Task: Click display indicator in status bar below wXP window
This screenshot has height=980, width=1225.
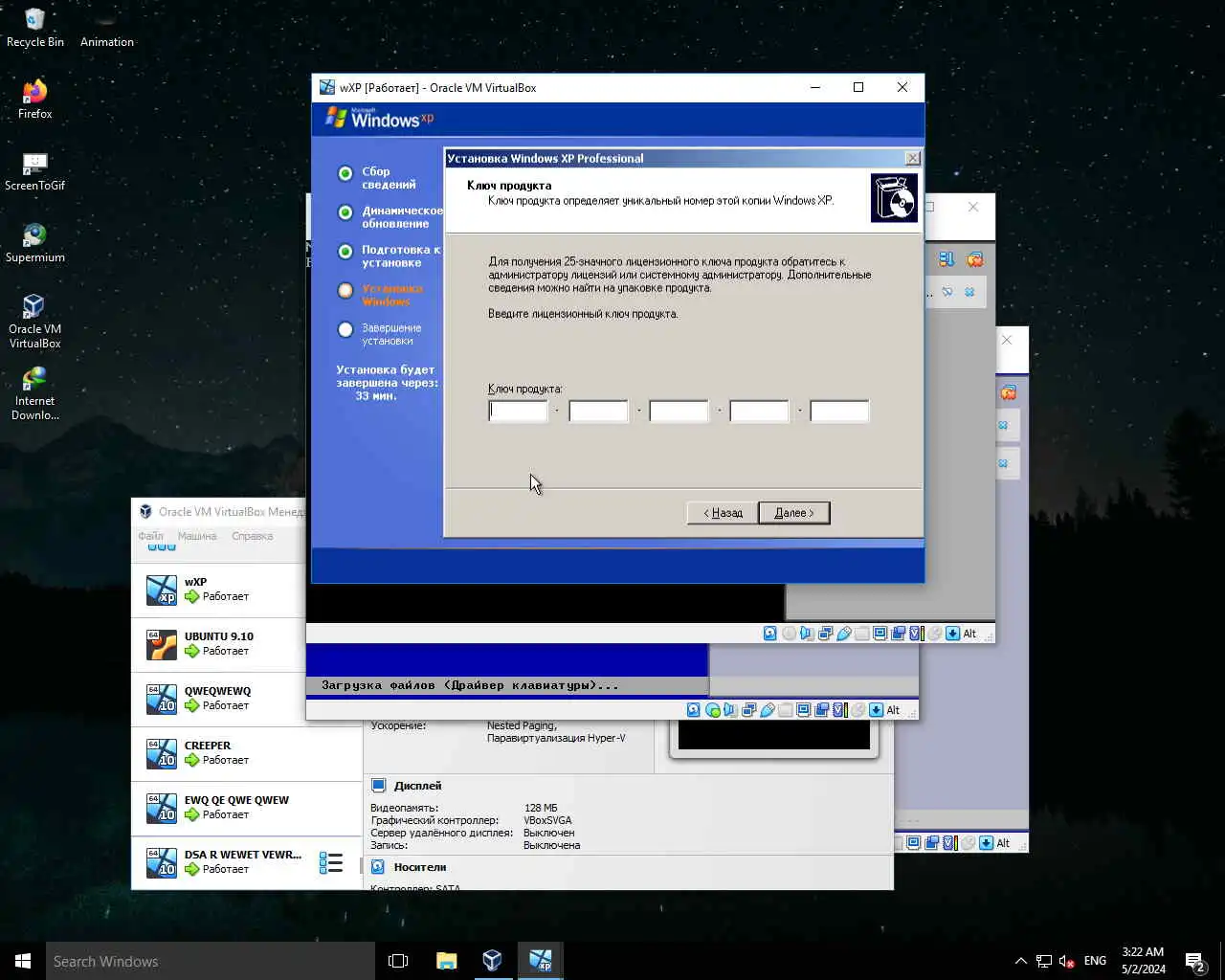Action: point(880,634)
